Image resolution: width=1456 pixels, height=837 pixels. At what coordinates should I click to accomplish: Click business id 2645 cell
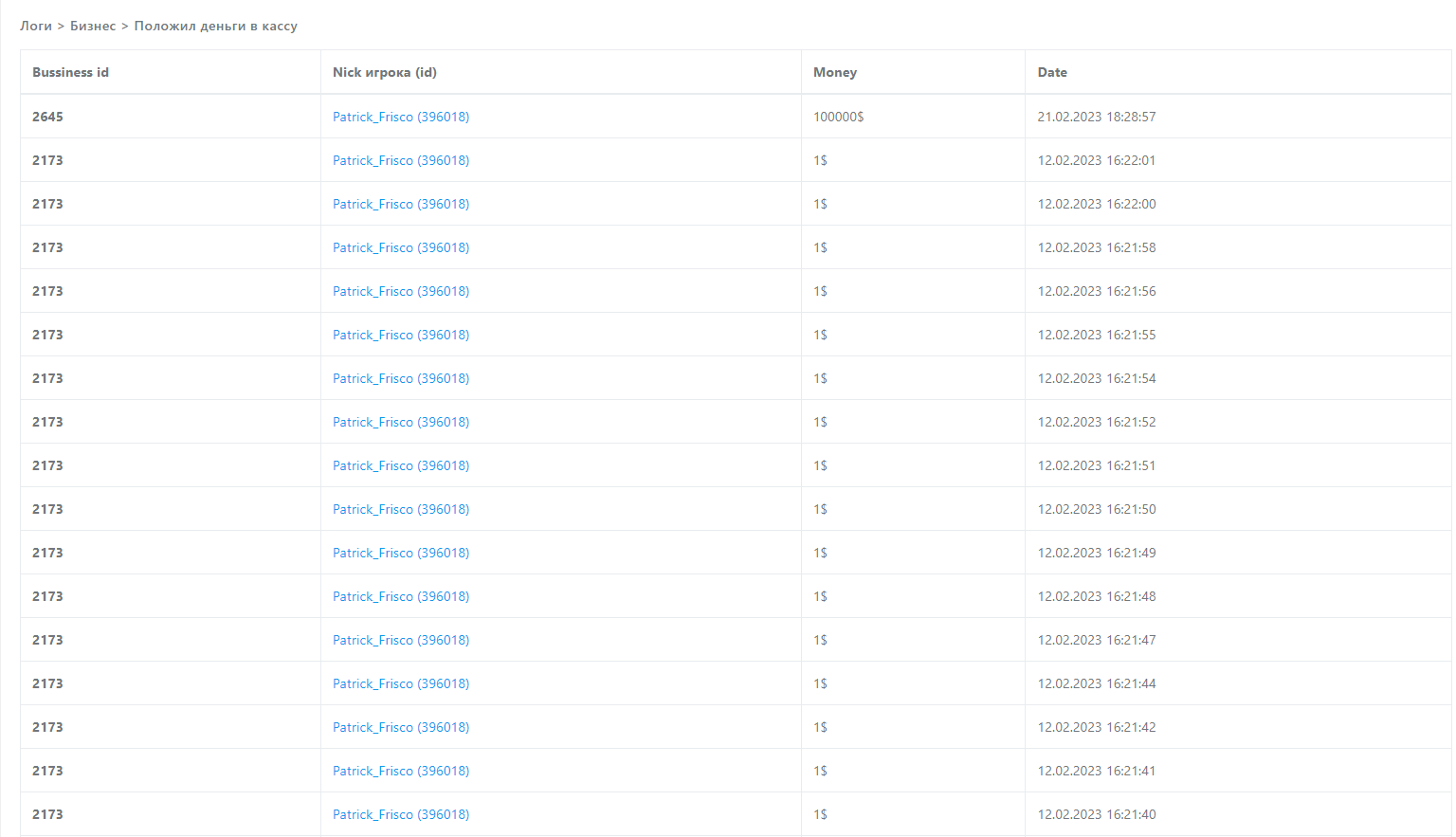[47, 117]
